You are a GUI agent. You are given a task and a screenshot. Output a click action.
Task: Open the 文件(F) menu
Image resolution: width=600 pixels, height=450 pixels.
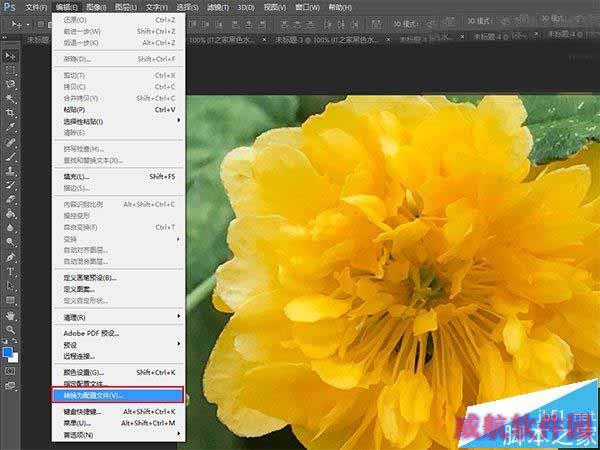click(36, 7)
